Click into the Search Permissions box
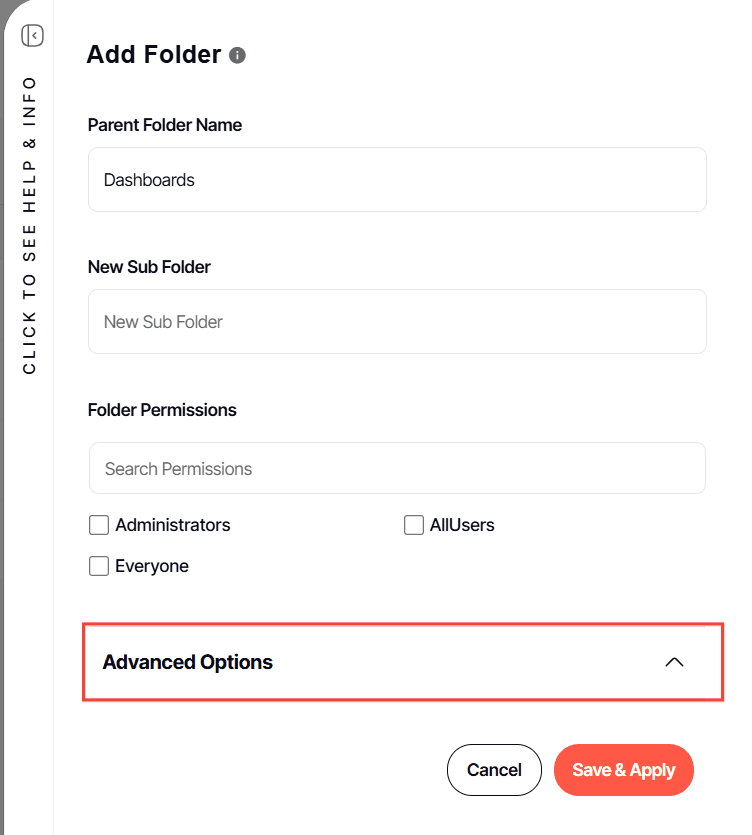Viewport: 752px width, 835px height. click(397, 469)
